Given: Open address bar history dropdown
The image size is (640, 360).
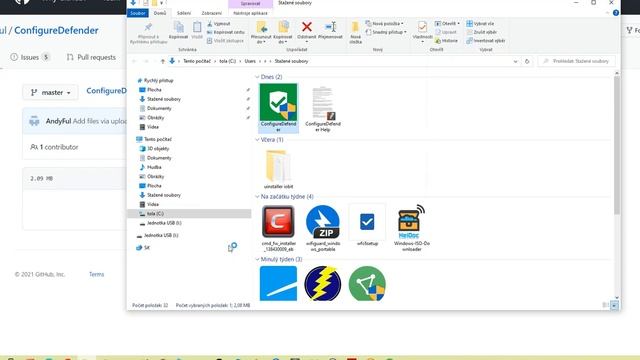Looking at the screenshot, I should [x=515, y=61].
